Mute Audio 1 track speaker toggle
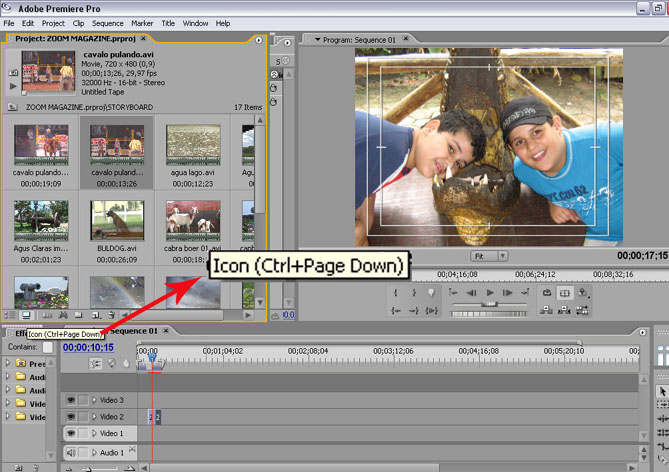Image resolution: width=669 pixels, height=472 pixels. pos(71,453)
